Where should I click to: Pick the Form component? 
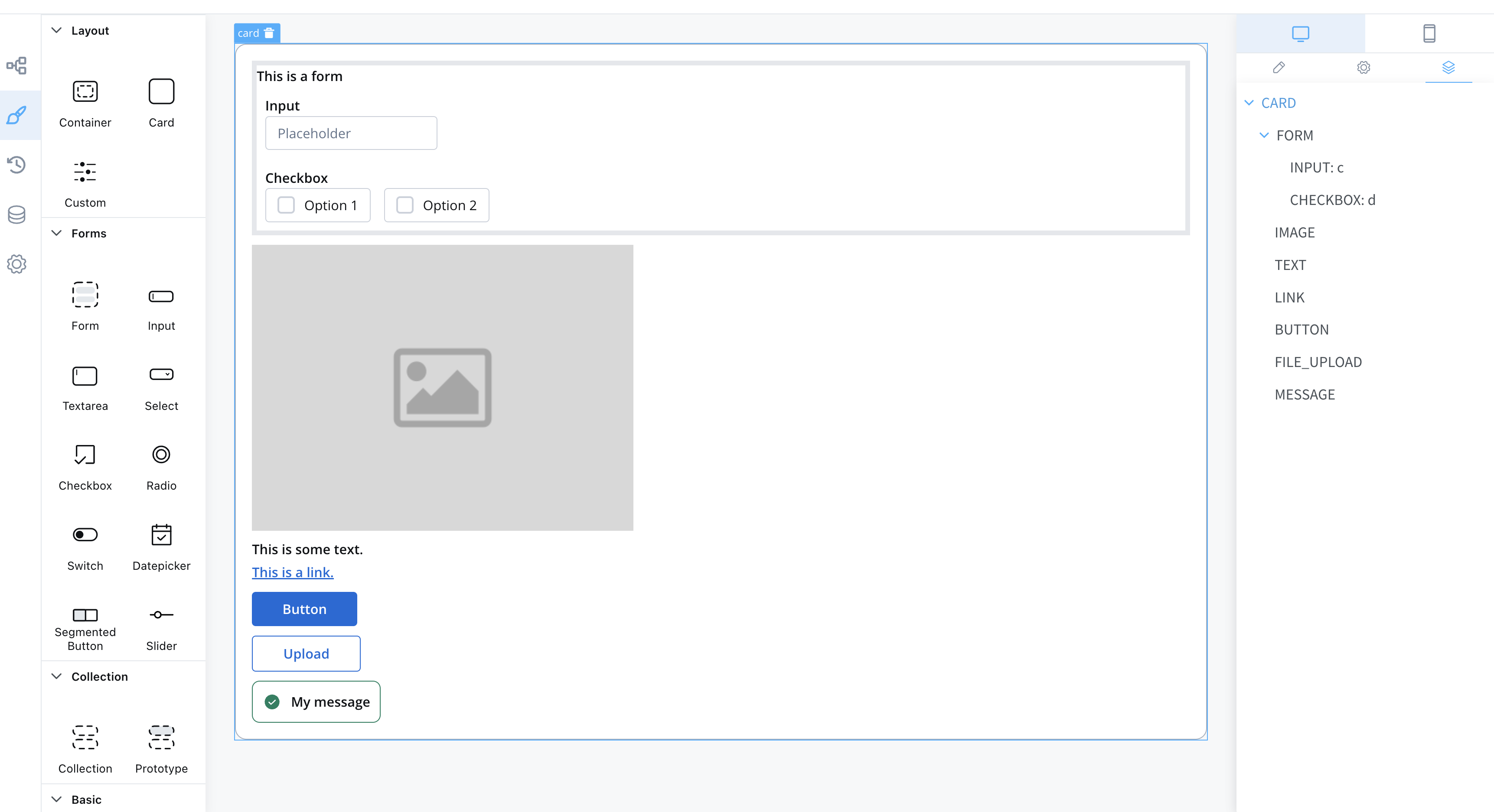pyautogui.click(x=85, y=307)
